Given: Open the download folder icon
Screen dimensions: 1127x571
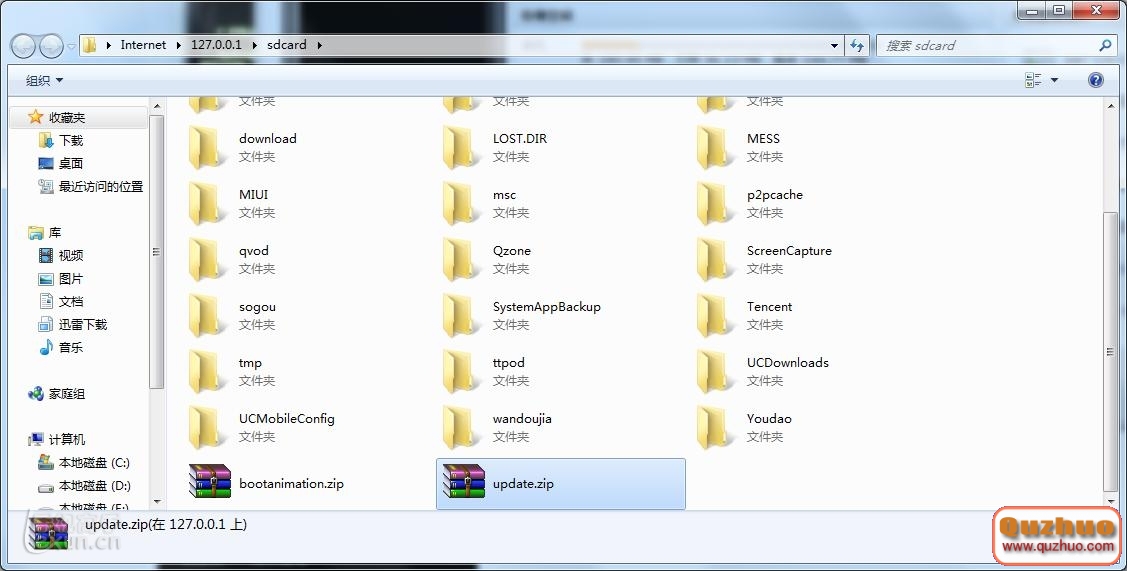Looking at the screenshot, I should tap(207, 147).
